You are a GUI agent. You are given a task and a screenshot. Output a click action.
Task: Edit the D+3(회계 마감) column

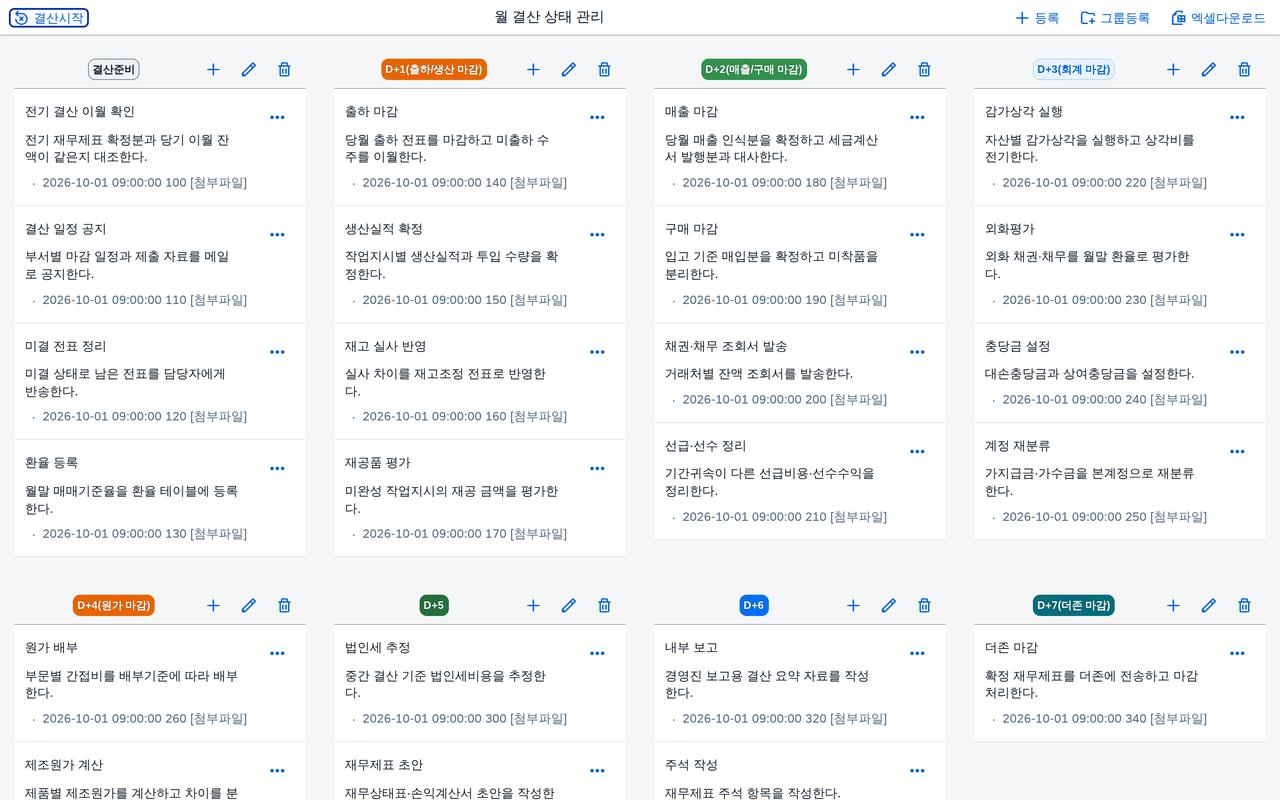1209,69
